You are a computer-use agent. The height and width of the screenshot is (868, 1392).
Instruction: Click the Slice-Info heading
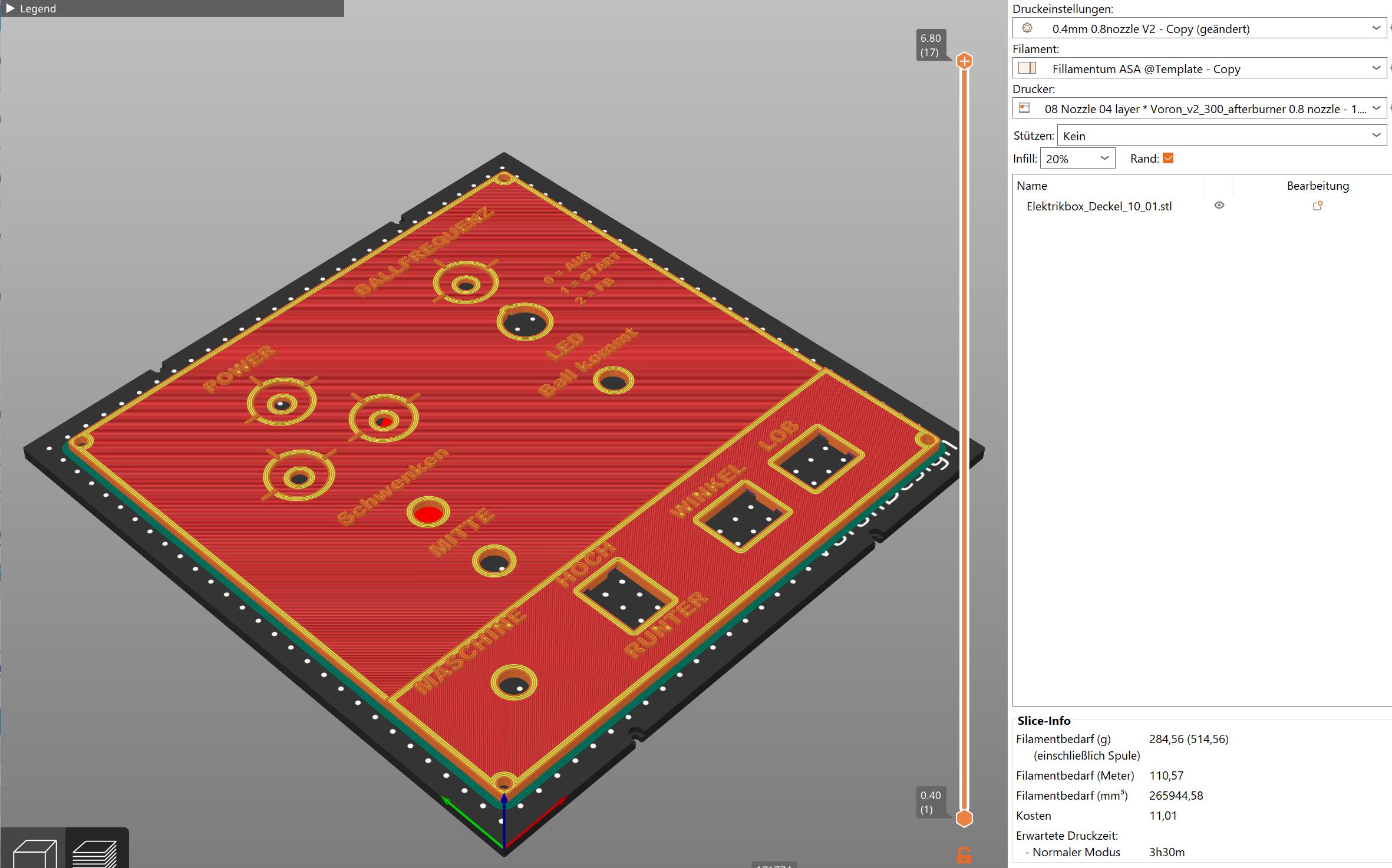(1044, 720)
